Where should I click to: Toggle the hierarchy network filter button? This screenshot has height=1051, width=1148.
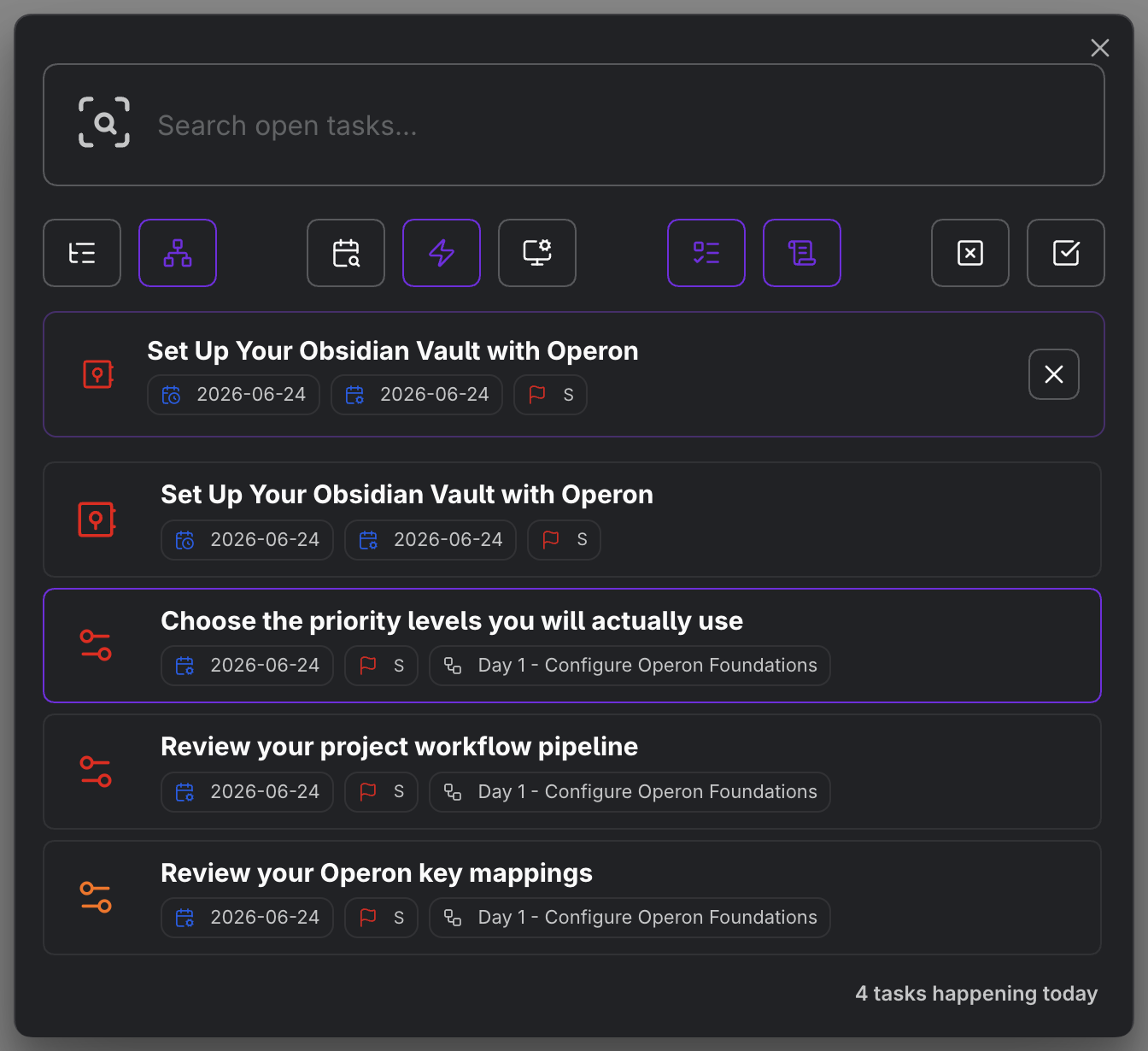[178, 253]
